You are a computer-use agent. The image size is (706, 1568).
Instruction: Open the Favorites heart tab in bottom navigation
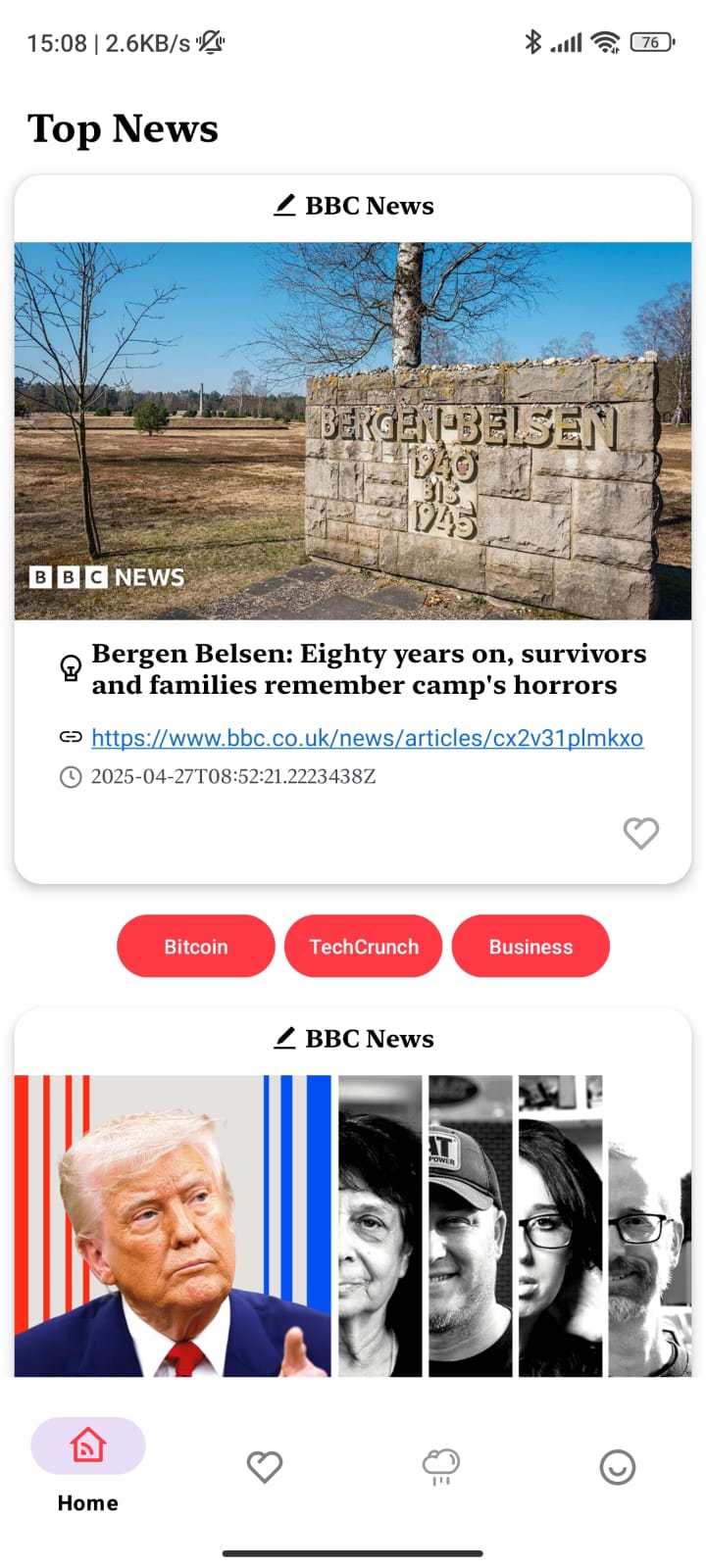tap(265, 1467)
